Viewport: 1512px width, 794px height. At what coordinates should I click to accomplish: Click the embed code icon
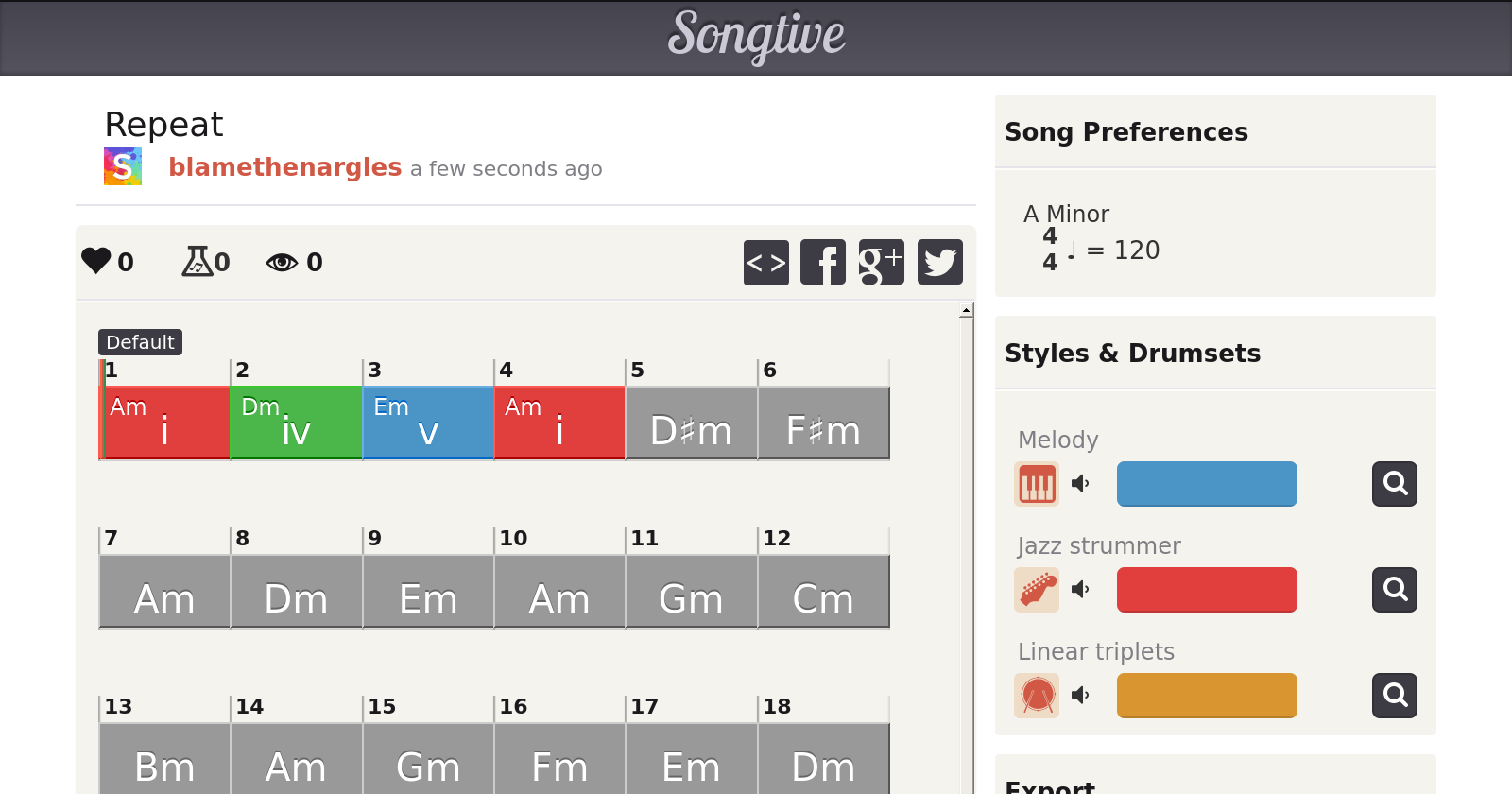pos(765,262)
